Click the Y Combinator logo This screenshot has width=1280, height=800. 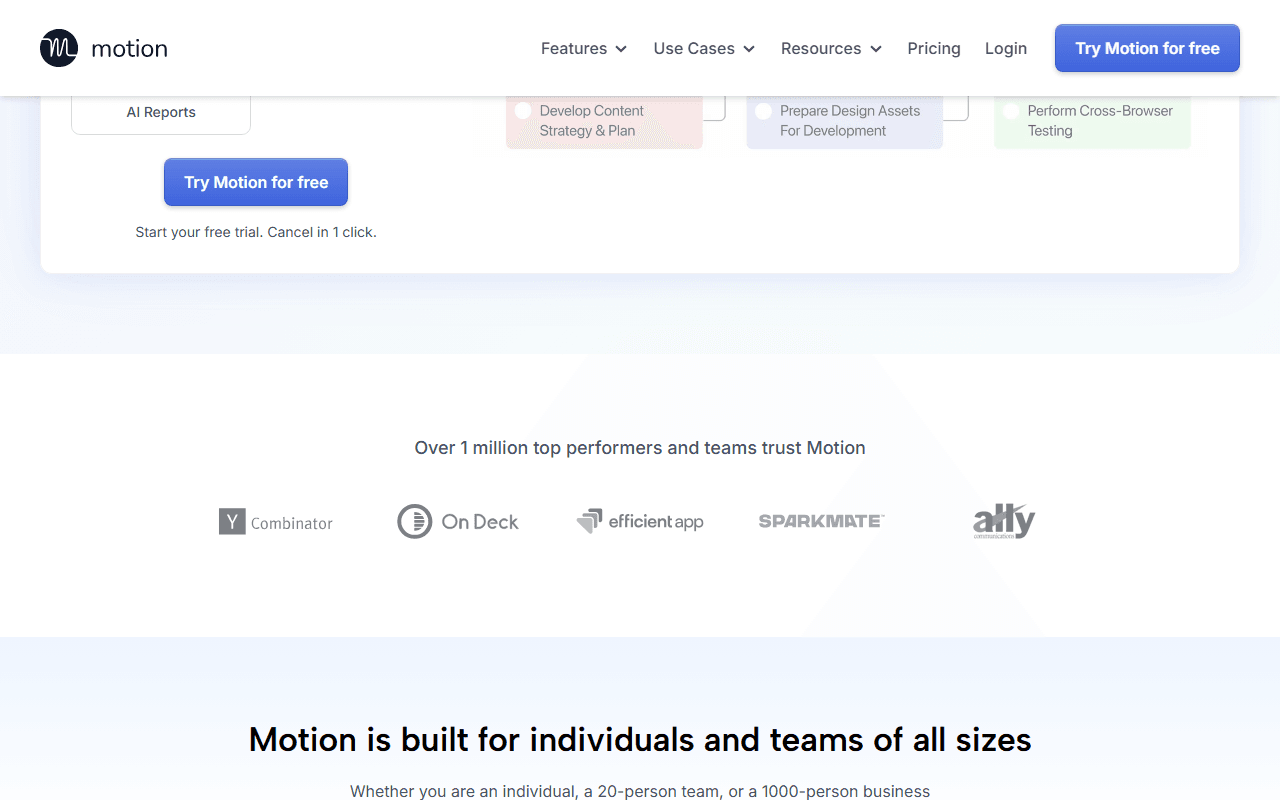pos(276,522)
